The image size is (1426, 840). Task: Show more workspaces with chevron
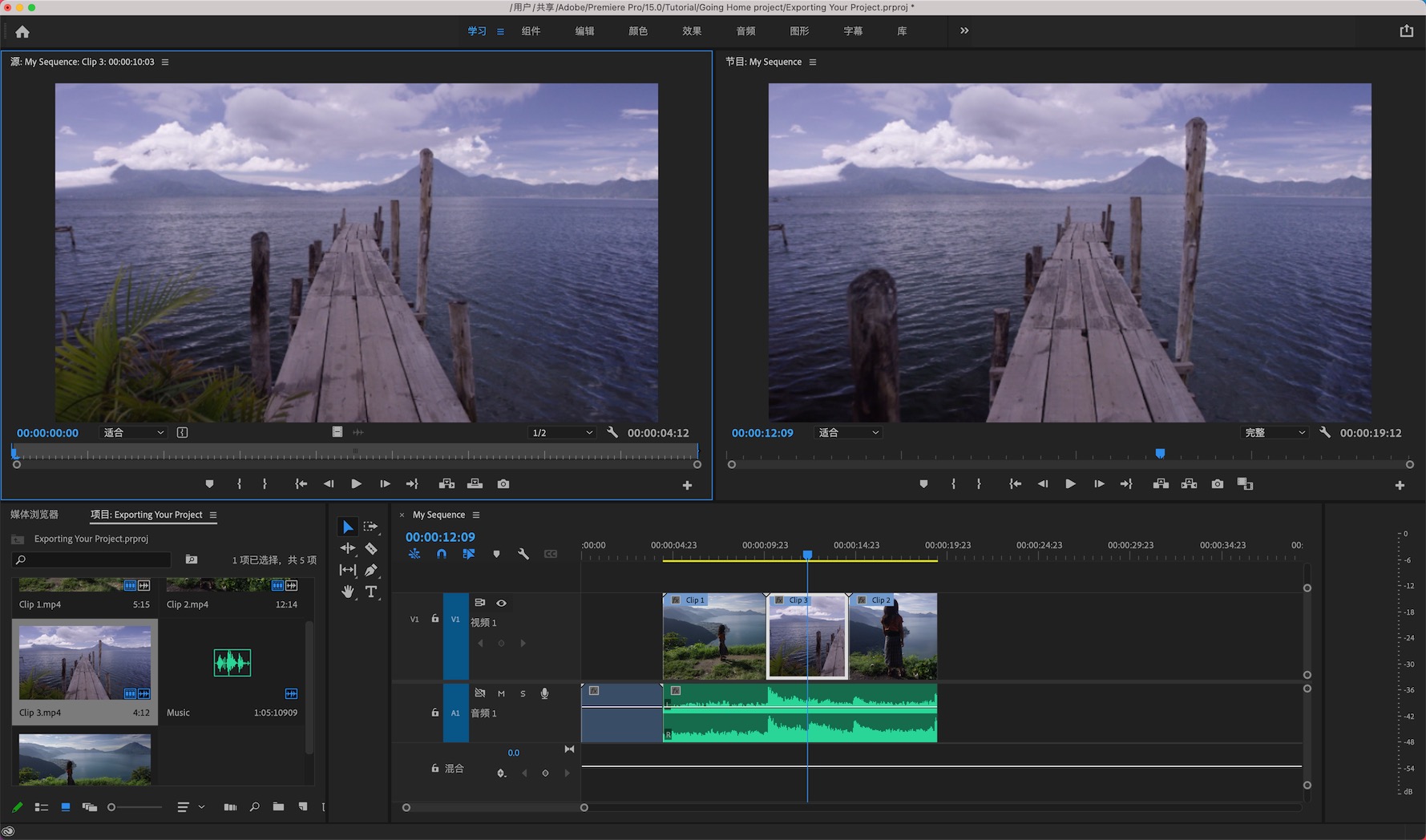964,30
